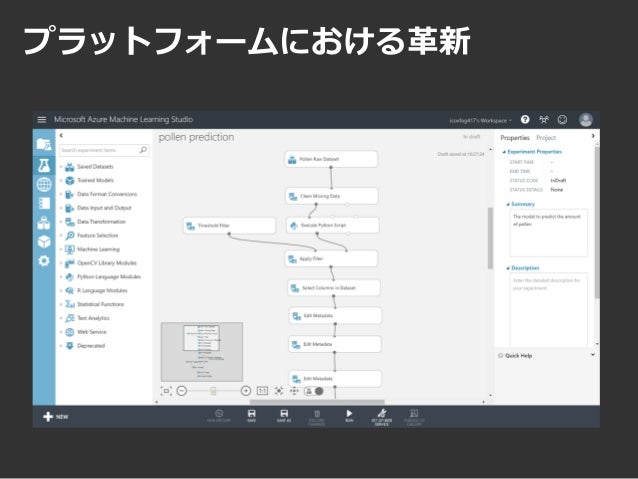Expand the Trained Models category arrow
638x479 pixels.
tap(61, 180)
